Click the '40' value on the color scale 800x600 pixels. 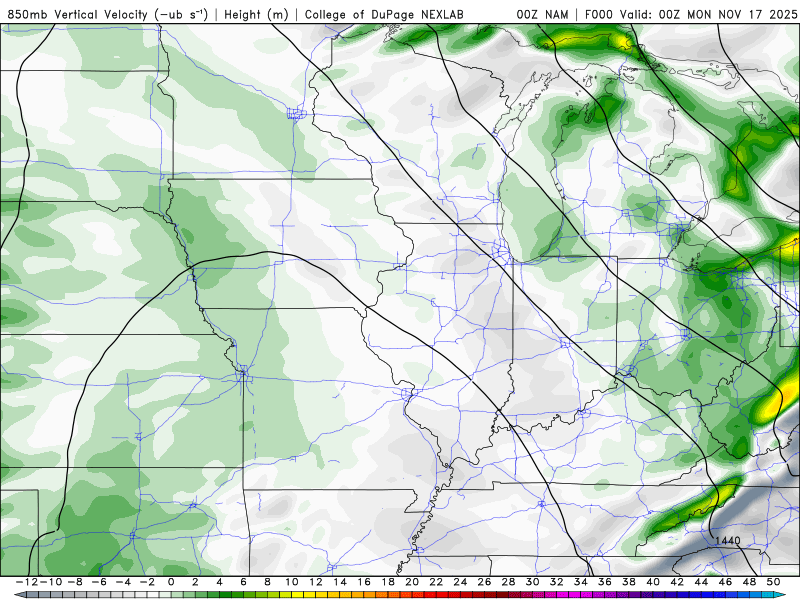[x=653, y=582]
